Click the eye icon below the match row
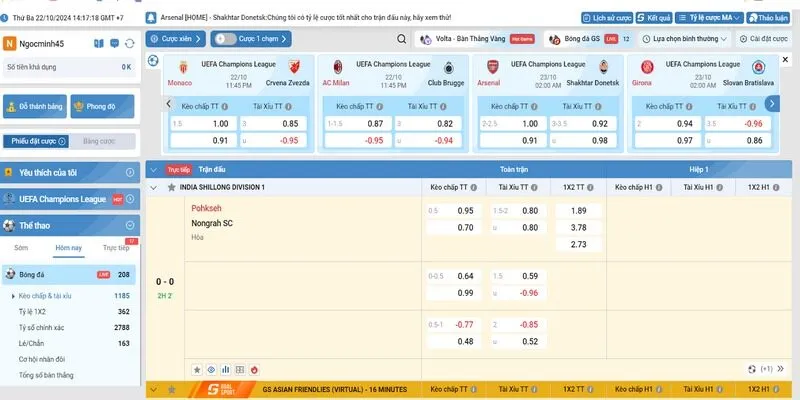Image resolution: width=800 pixels, height=400 pixels. 210,369
